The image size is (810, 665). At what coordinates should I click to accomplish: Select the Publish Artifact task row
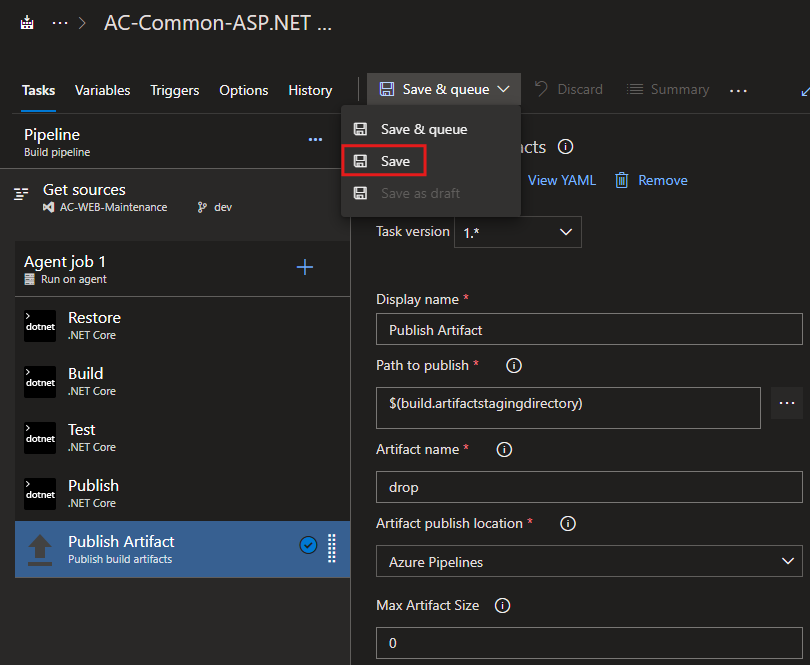[x=182, y=549]
